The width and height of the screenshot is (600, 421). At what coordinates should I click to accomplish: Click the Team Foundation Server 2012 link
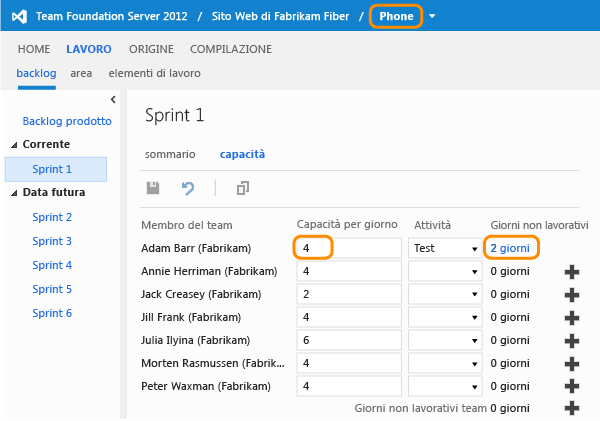pos(112,16)
